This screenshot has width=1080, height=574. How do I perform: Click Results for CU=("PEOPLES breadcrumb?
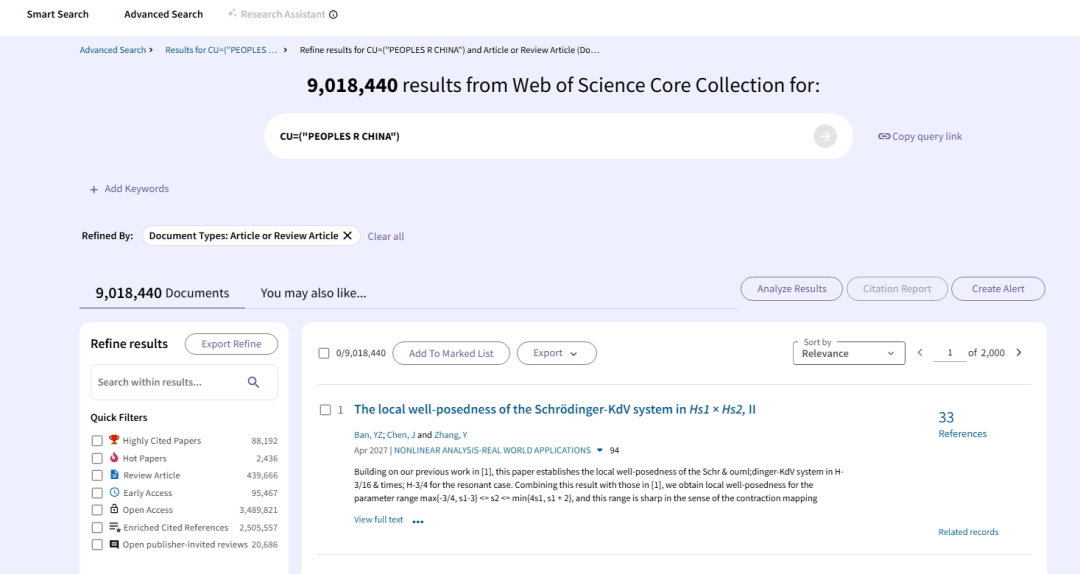click(221, 50)
